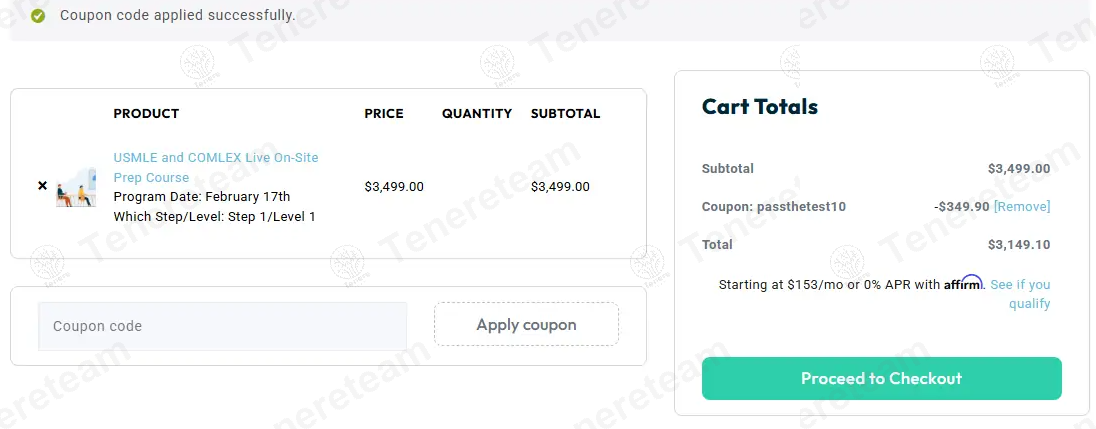The height and width of the screenshot is (429, 1096).
Task: Click the QUANTITY column header
Action: pyautogui.click(x=477, y=114)
